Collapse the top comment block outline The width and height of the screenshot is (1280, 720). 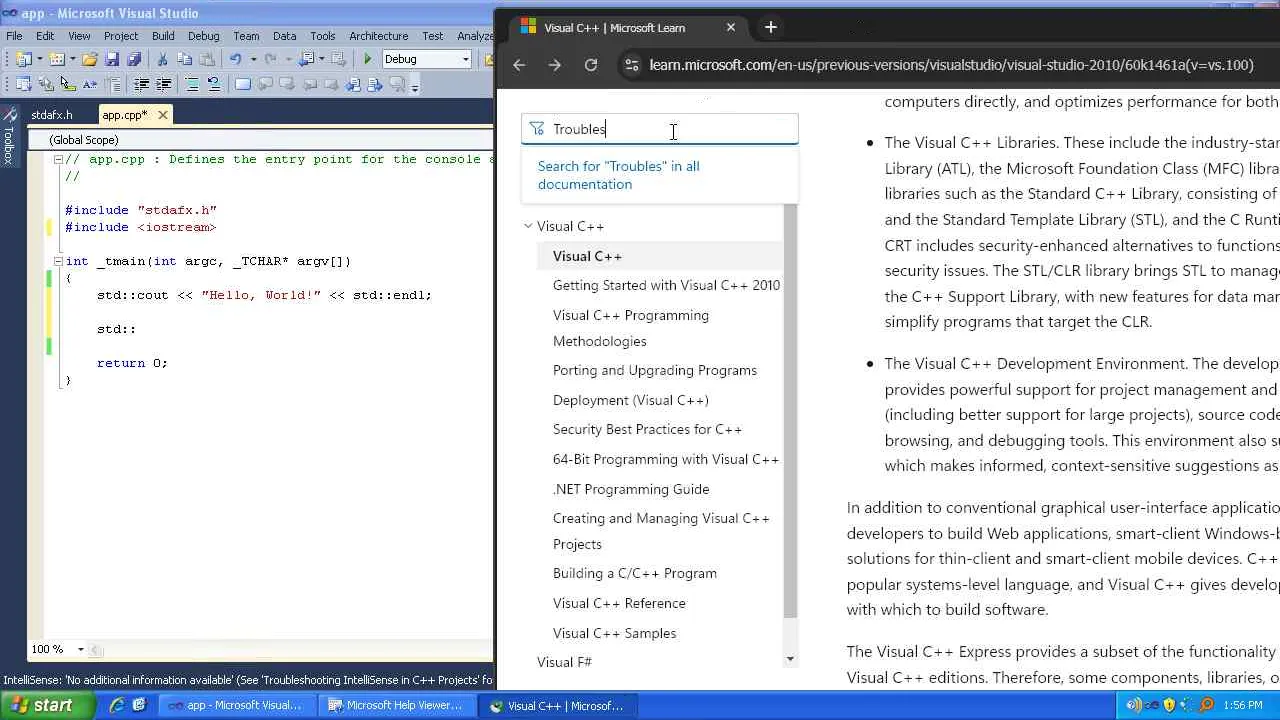coord(57,159)
